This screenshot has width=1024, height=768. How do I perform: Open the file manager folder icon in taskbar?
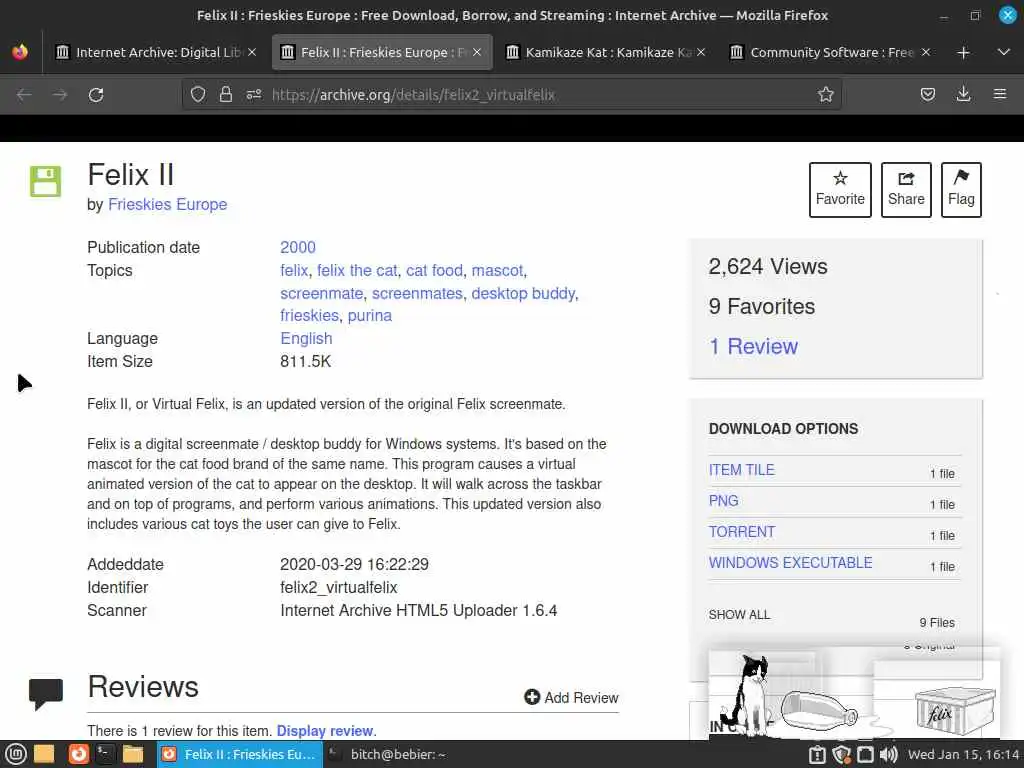pos(133,754)
